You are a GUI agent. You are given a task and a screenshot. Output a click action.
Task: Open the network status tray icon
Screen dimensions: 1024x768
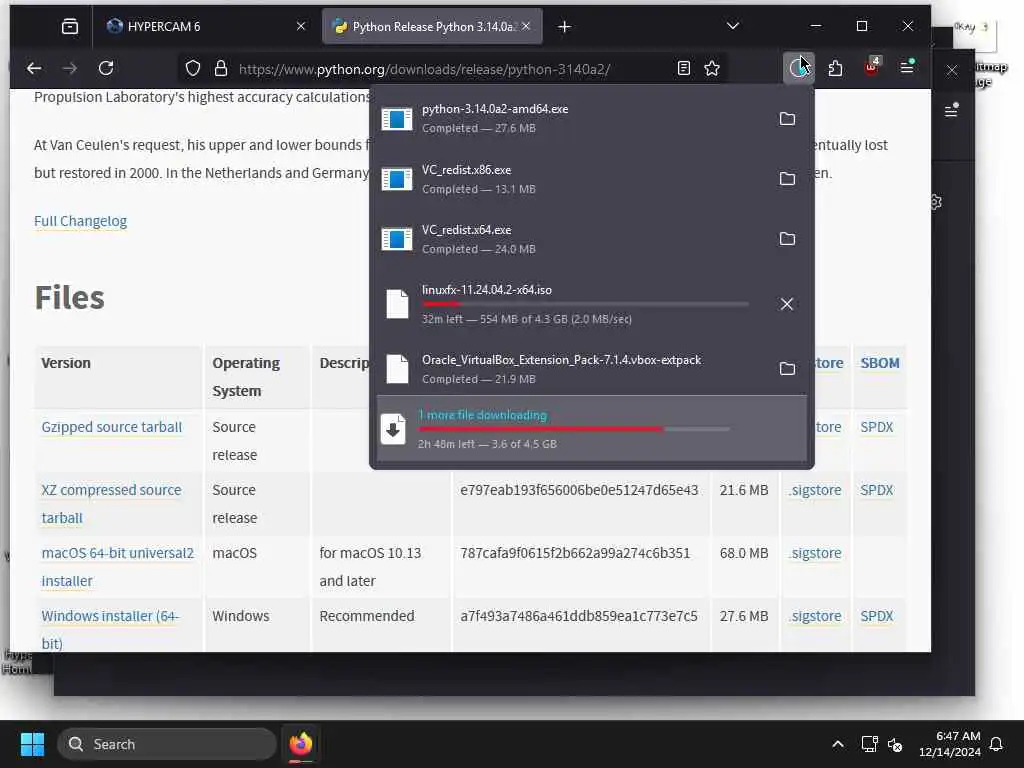tap(869, 744)
